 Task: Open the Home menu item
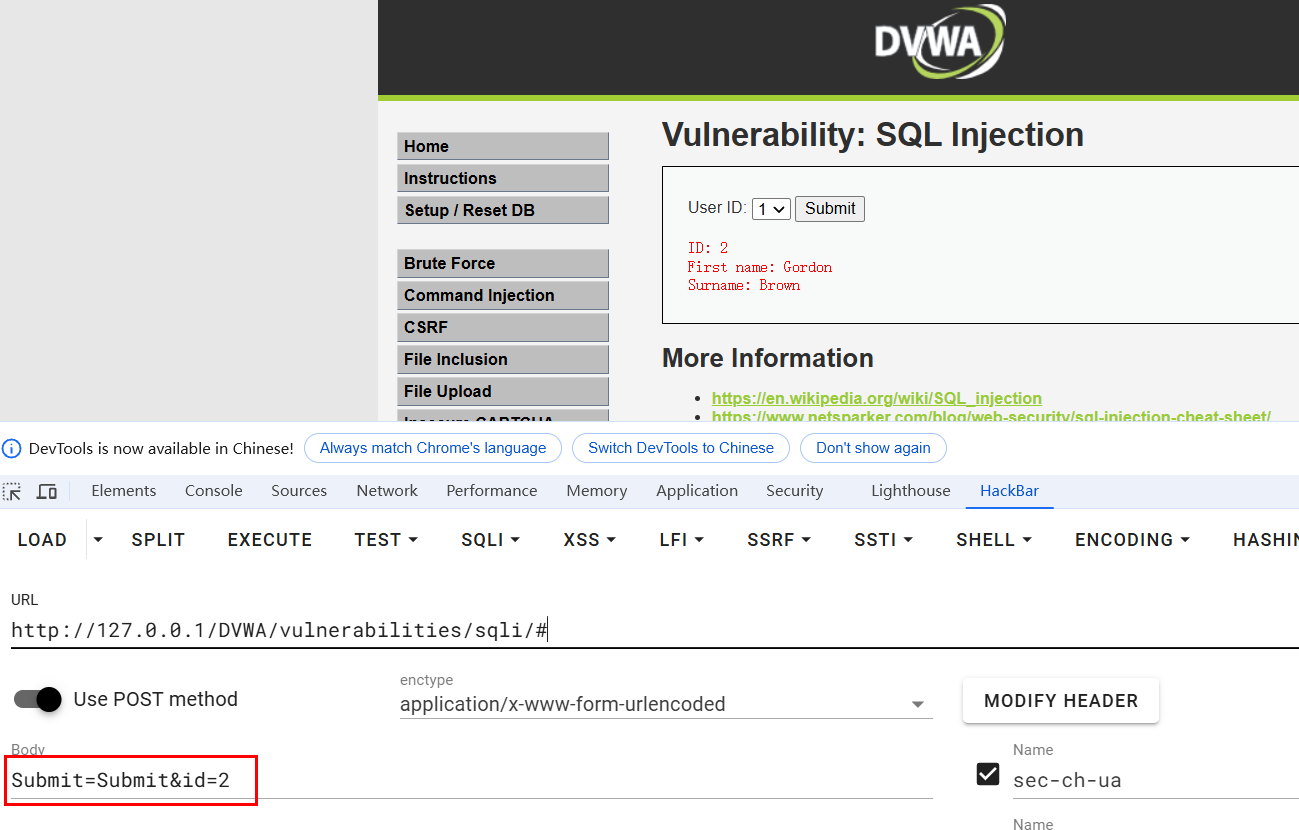(x=503, y=146)
